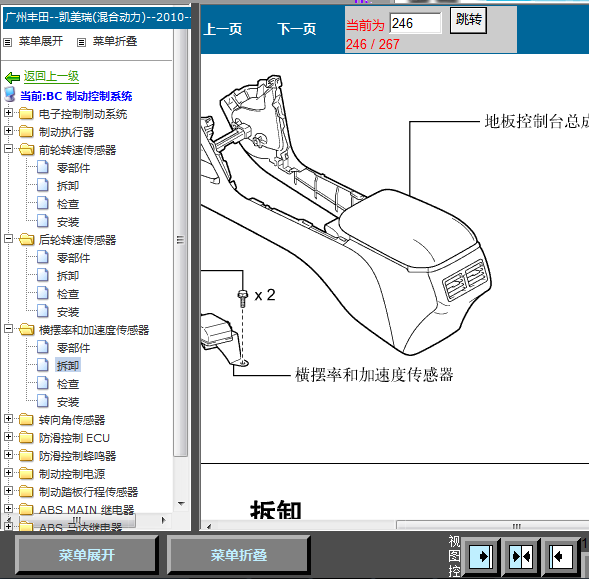Go to next page via 下一页
This screenshot has width=589, height=579.
coord(297,29)
